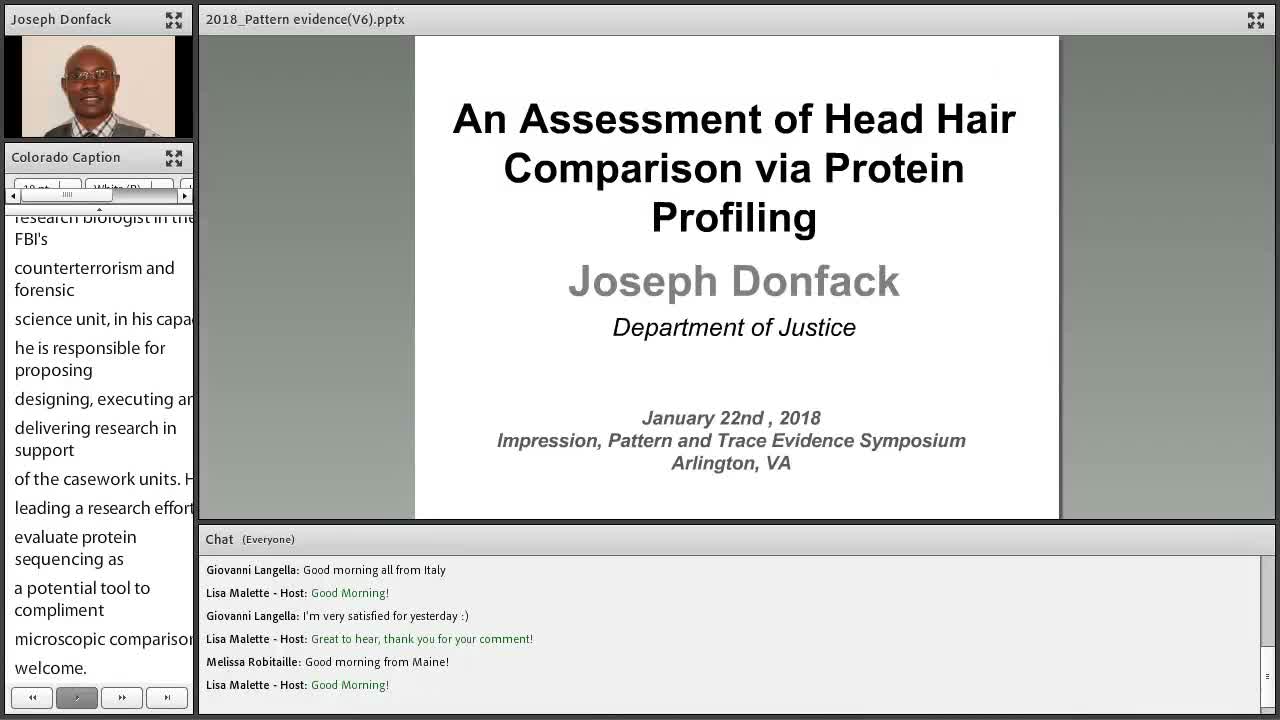The image size is (1280, 720).
Task: Click the '(Everyone)' chat audience label
Action: pos(268,540)
